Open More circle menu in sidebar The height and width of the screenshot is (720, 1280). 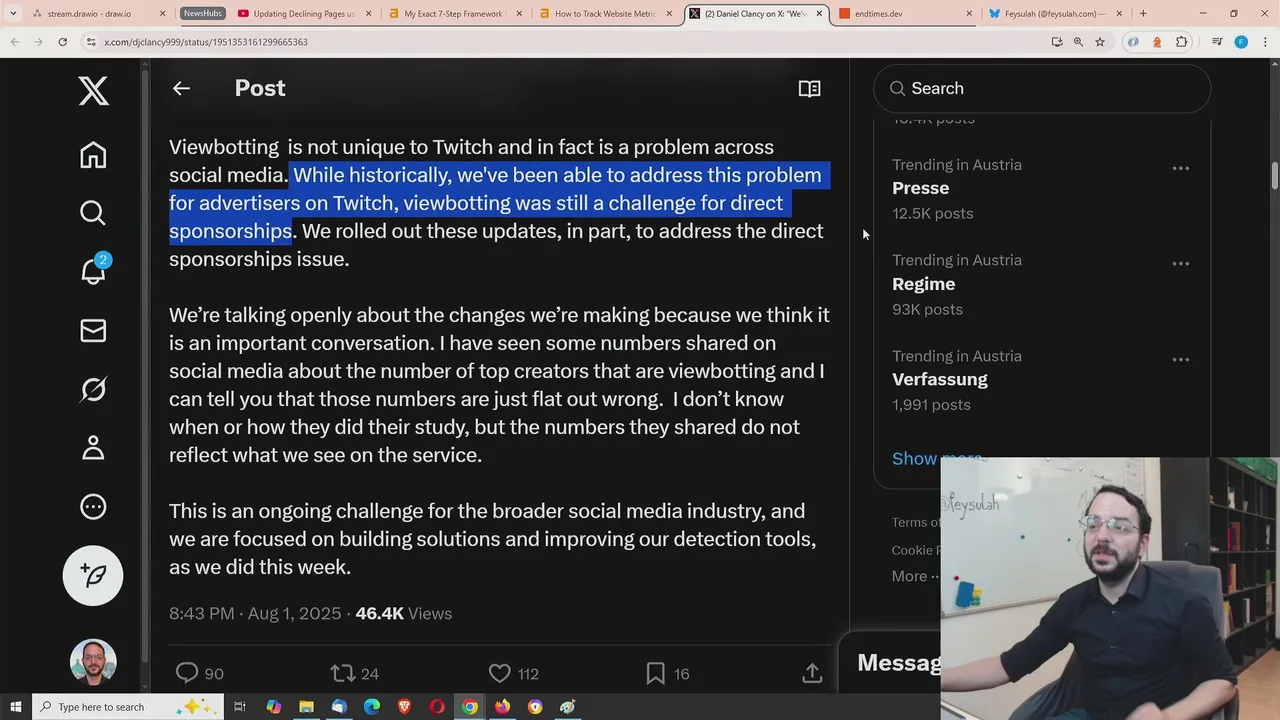(93, 506)
